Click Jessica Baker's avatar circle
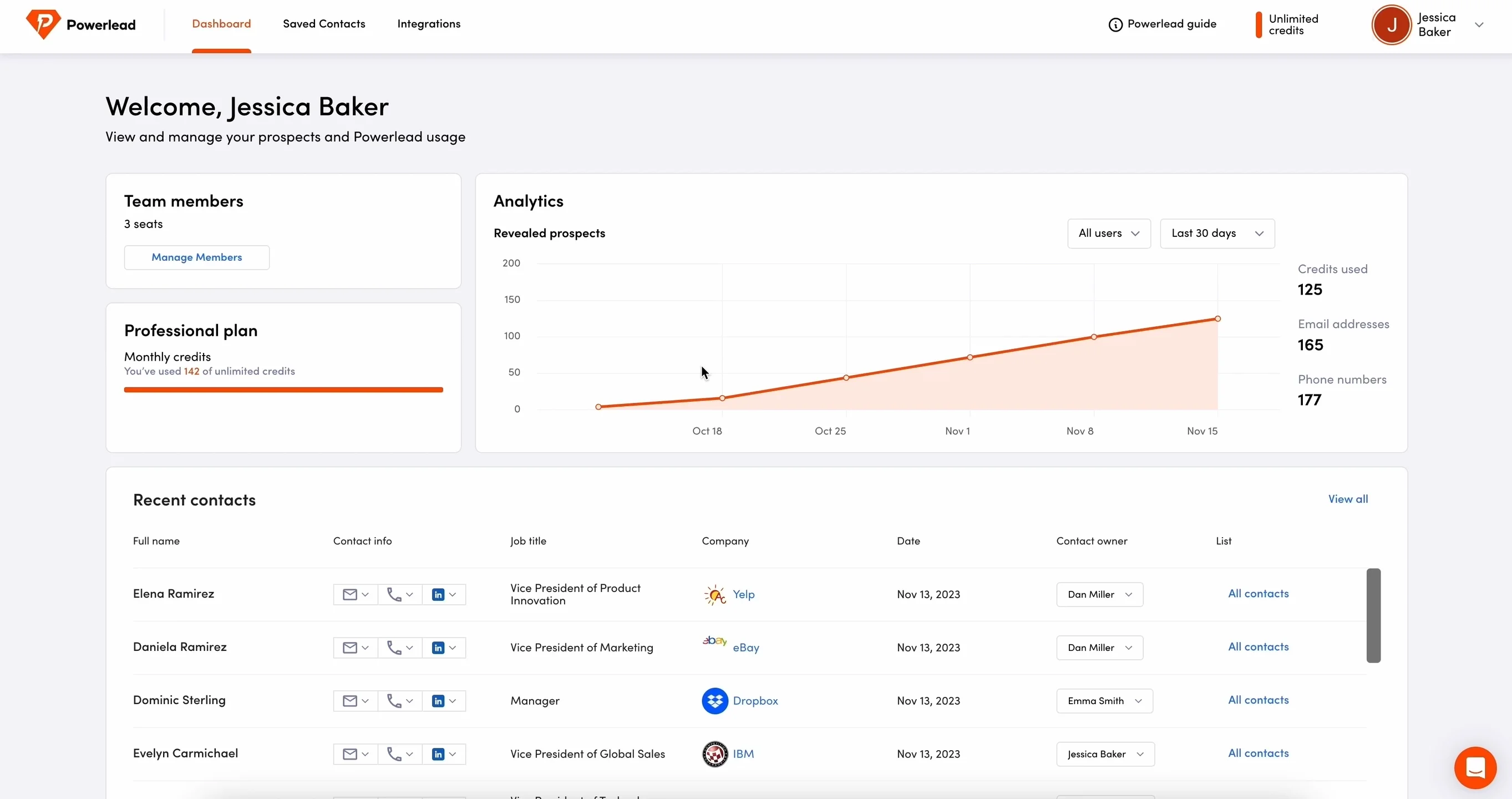 tap(1391, 24)
